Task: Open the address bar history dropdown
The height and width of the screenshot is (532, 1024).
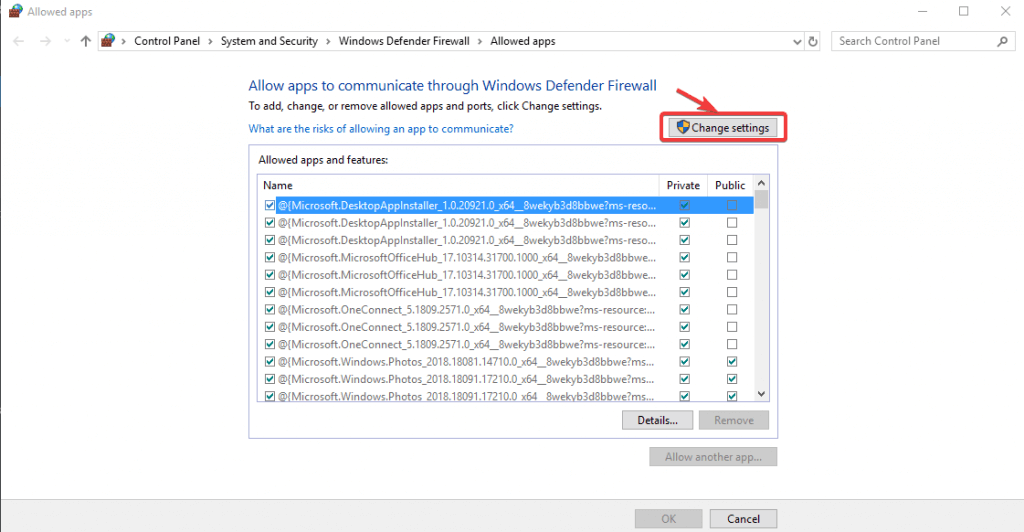Action: (797, 41)
